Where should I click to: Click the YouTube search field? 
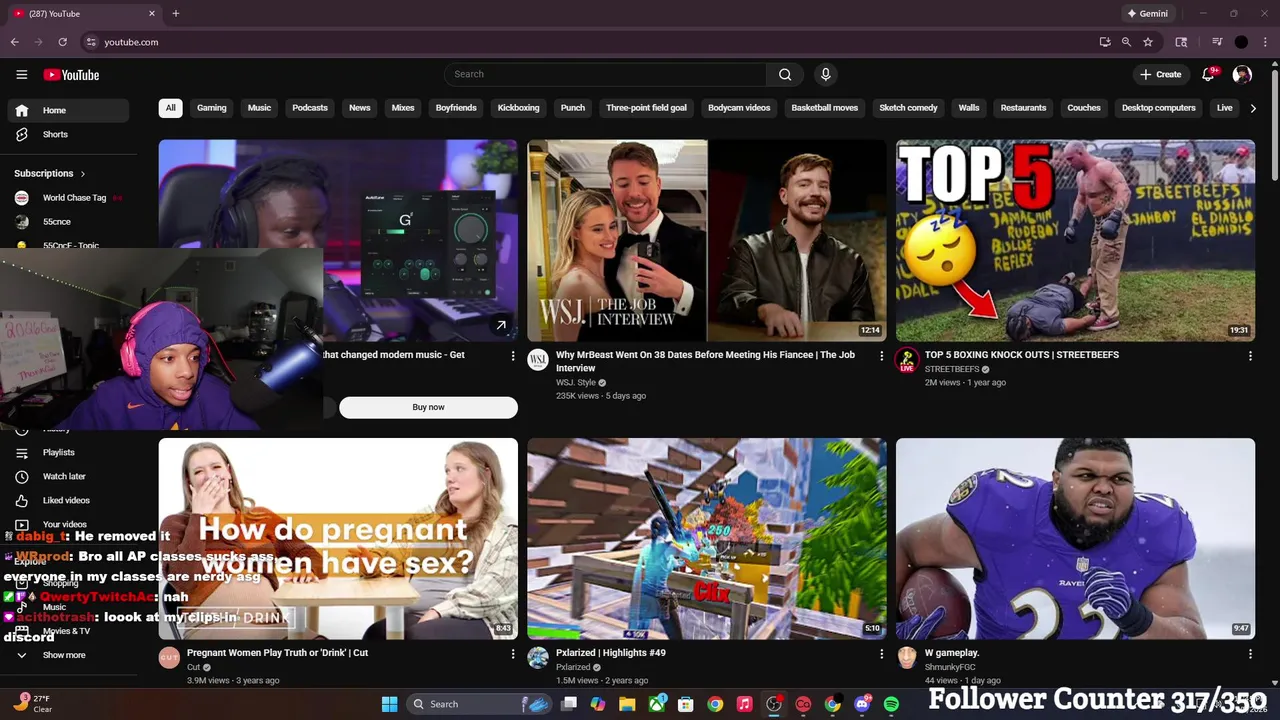[x=606, y=74]
